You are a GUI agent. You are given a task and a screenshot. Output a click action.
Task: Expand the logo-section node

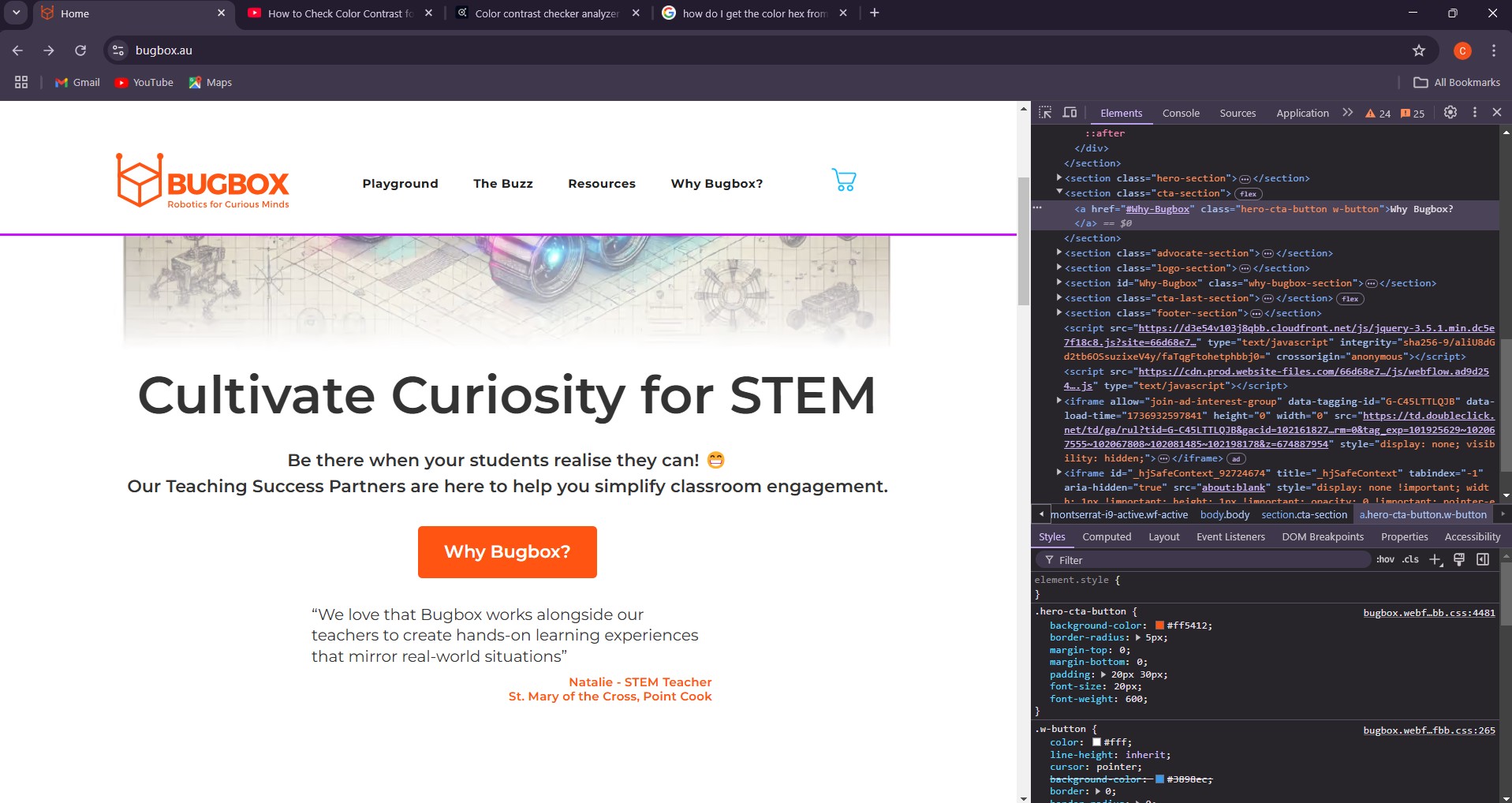[x=1059, y=268]
